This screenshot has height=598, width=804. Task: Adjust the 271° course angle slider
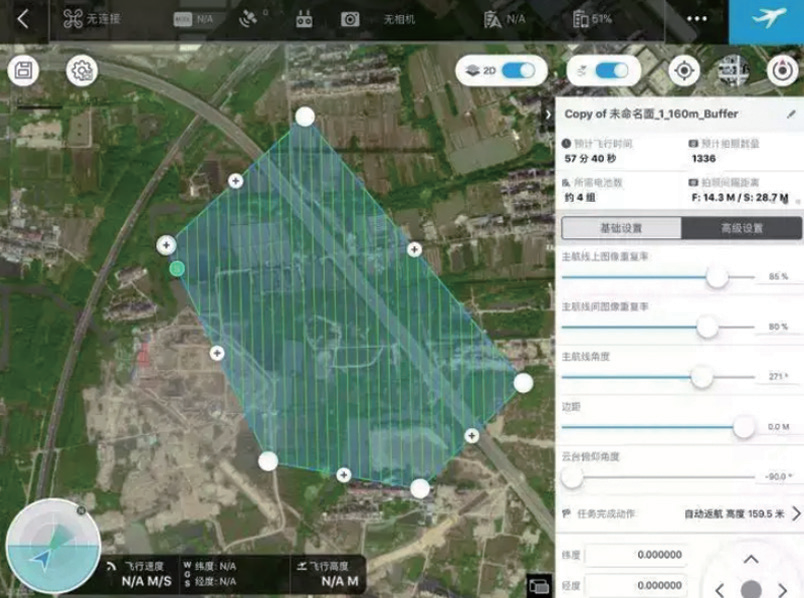click(701, 377)
